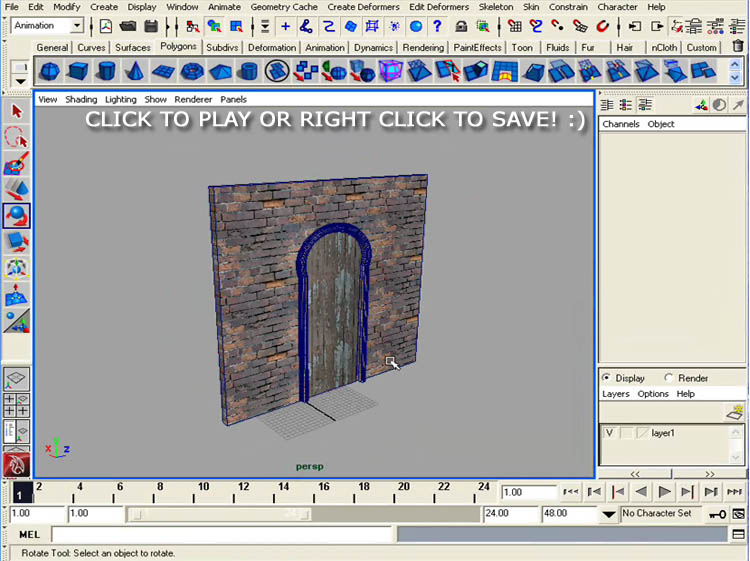Select the Render radio button
Image resolution: width=750 pixels, height=561 pixels.
tap(668, 378)
